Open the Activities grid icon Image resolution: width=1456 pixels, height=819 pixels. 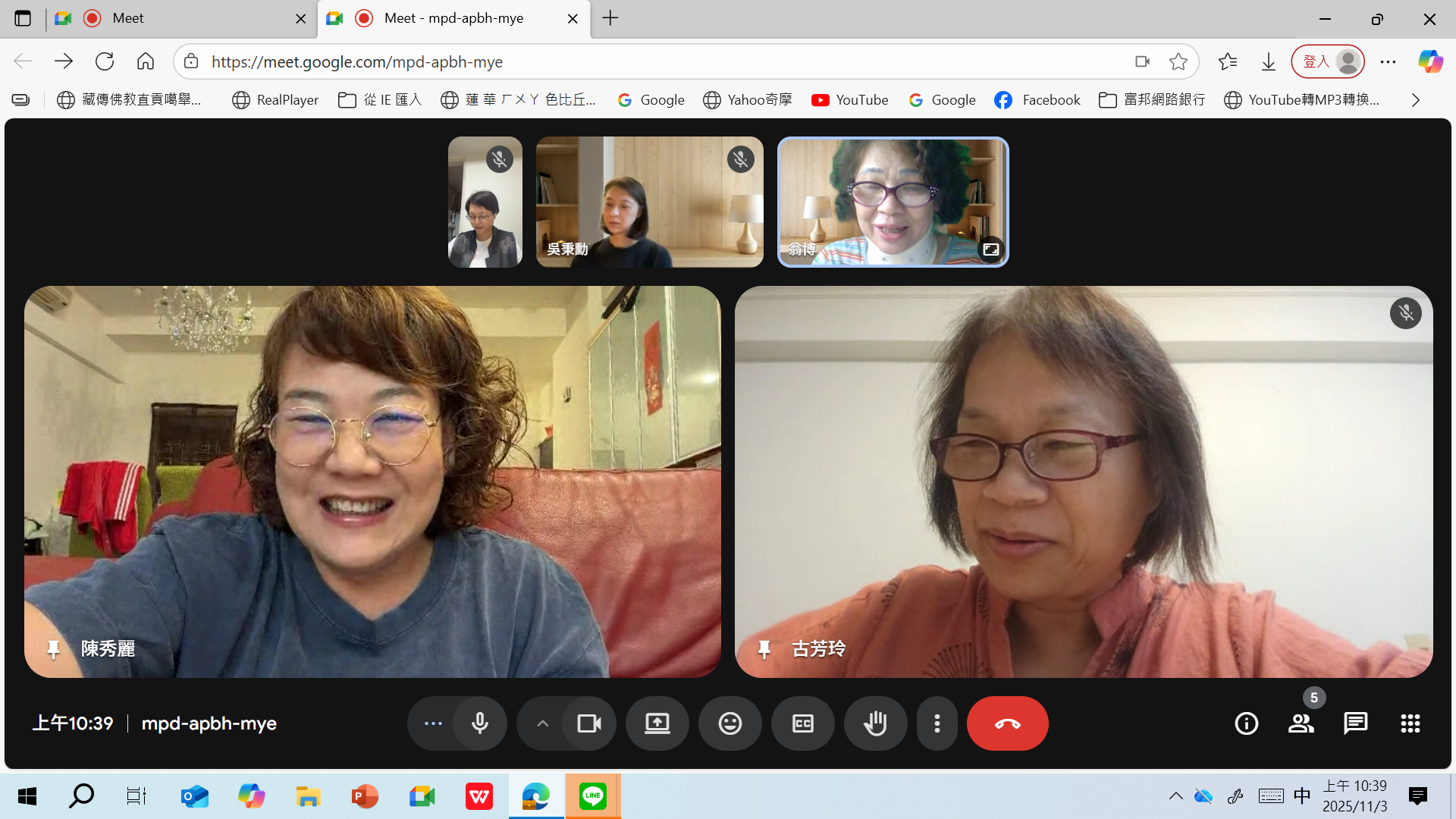(x=1410, y=723)
